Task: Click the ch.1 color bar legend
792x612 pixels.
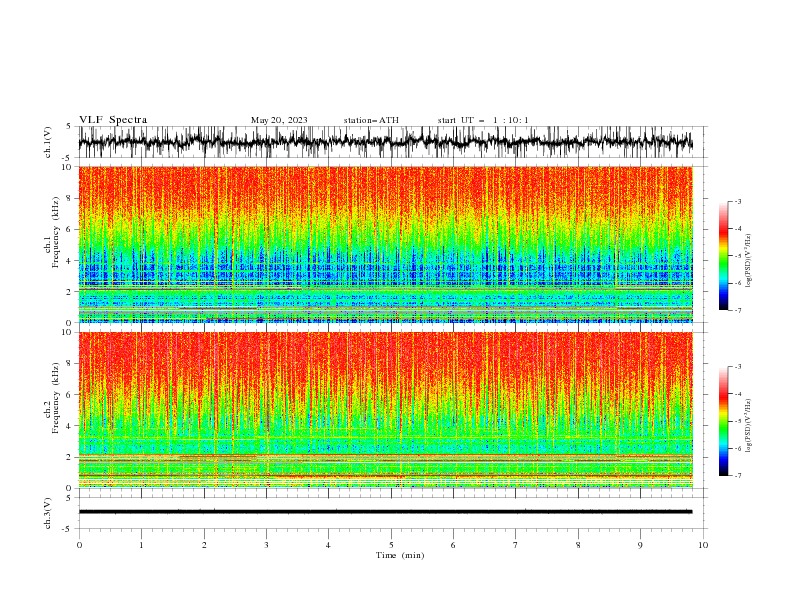Action: 723,256
